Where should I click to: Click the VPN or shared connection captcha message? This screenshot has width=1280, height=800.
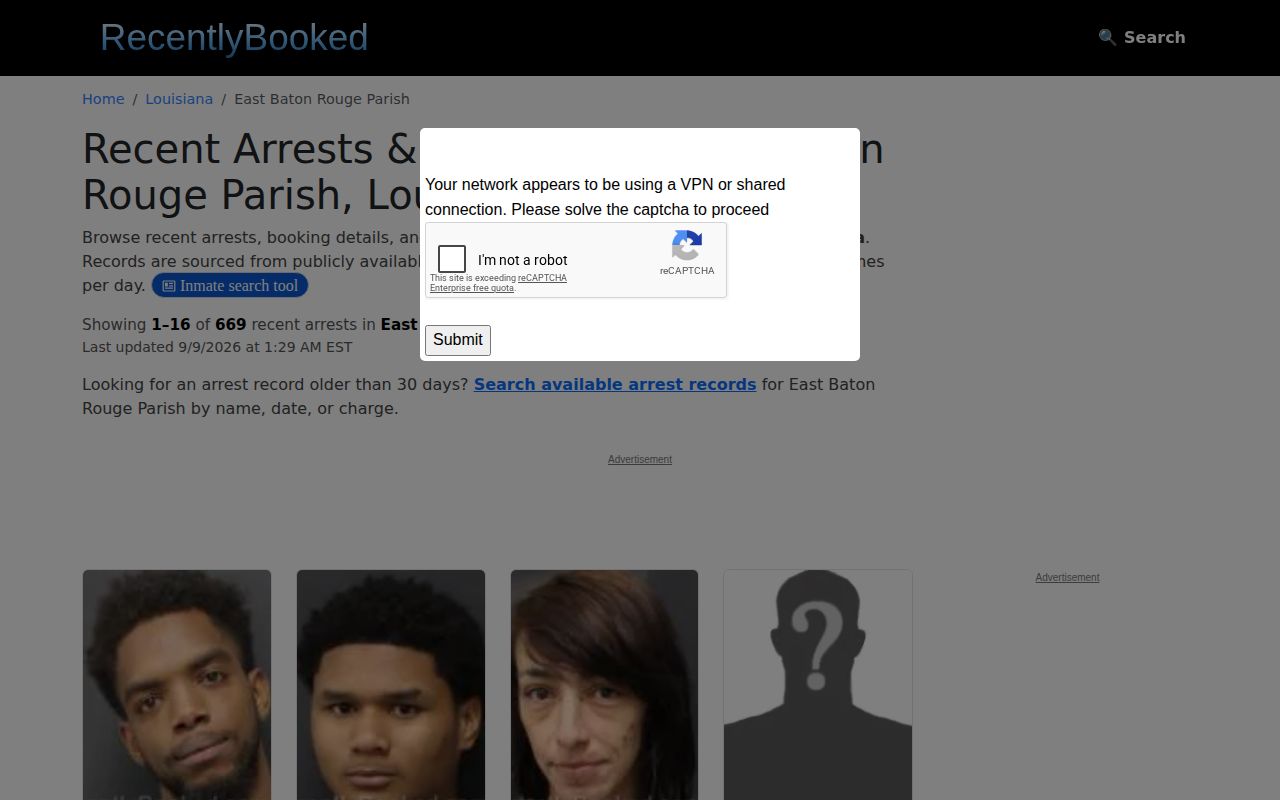pos(605,197)
